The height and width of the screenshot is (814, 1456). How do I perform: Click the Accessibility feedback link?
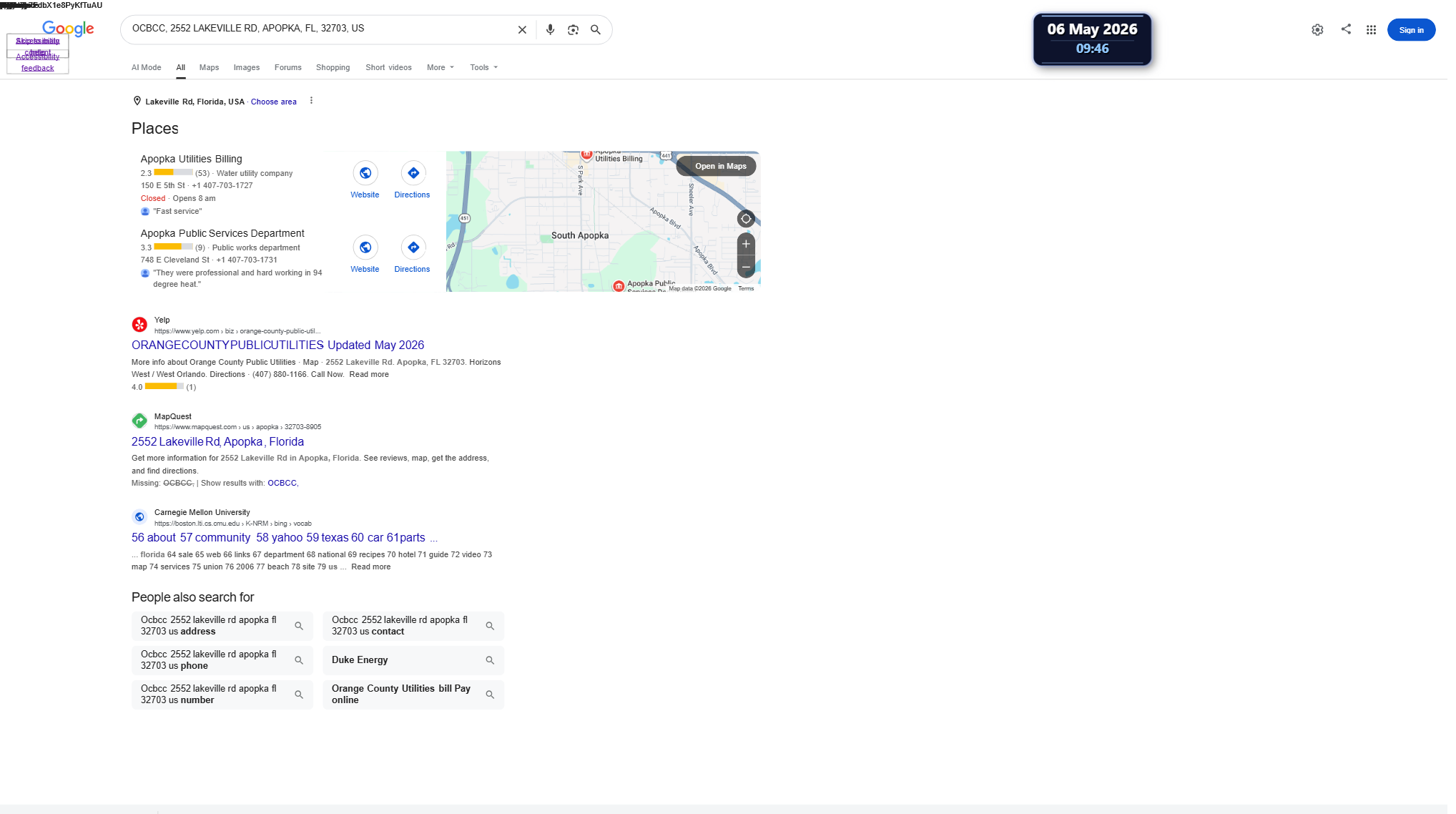[x=38, y=62]
